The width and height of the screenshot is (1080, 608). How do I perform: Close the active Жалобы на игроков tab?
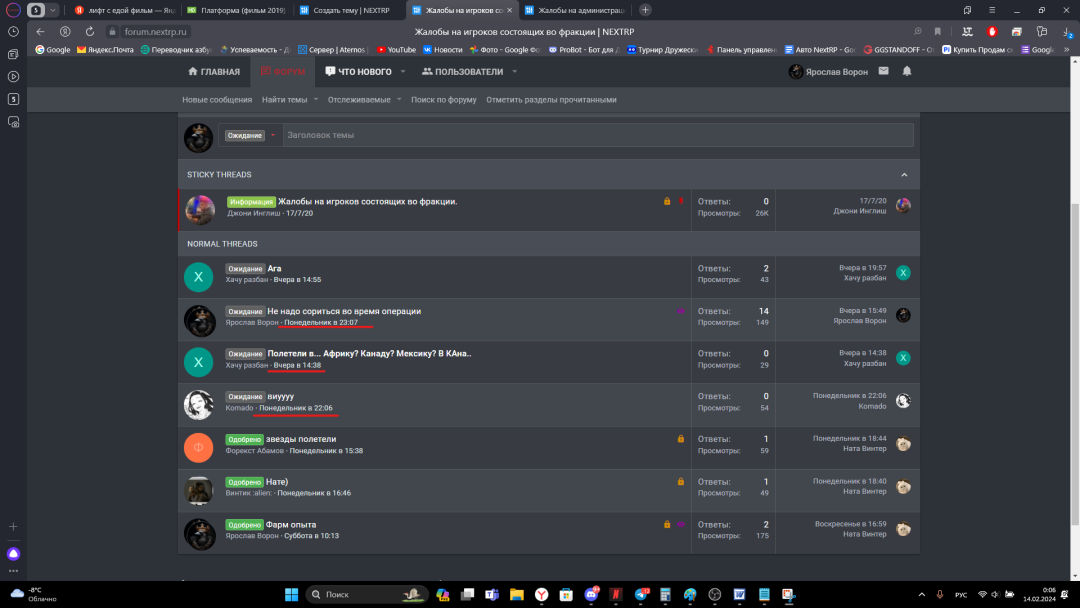point(510,10)
